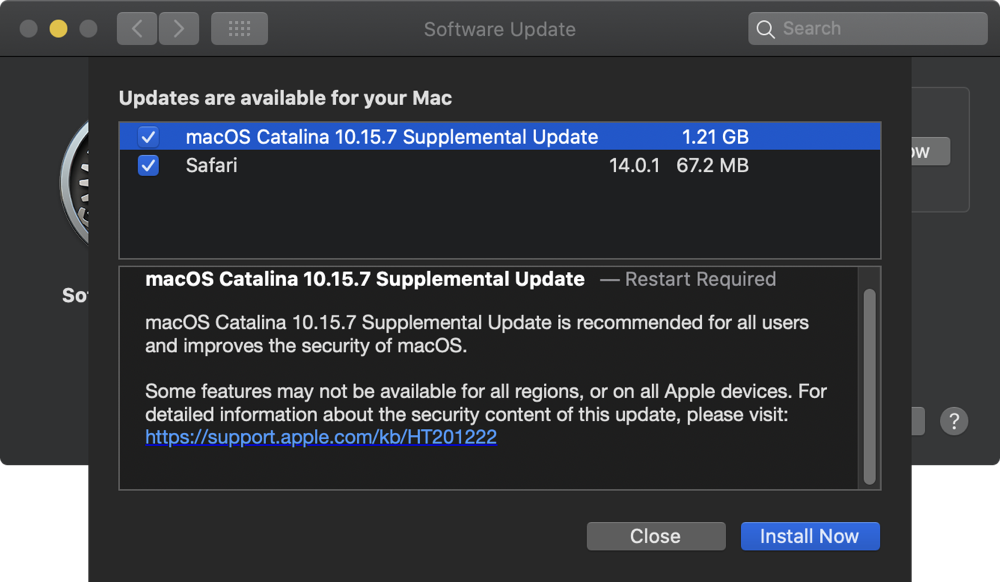Screen dimensions: 1000x582
Task: Click the Safari 67.2 MB size text
Action: click(x=712, y=165)
